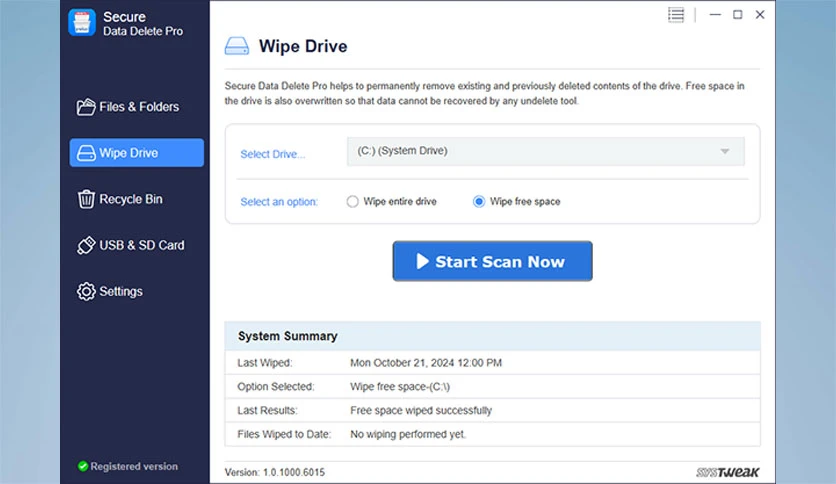836x484 pixels.
Task: Click the Files Wiped to Date: label
Action: (x=284, y=434)
